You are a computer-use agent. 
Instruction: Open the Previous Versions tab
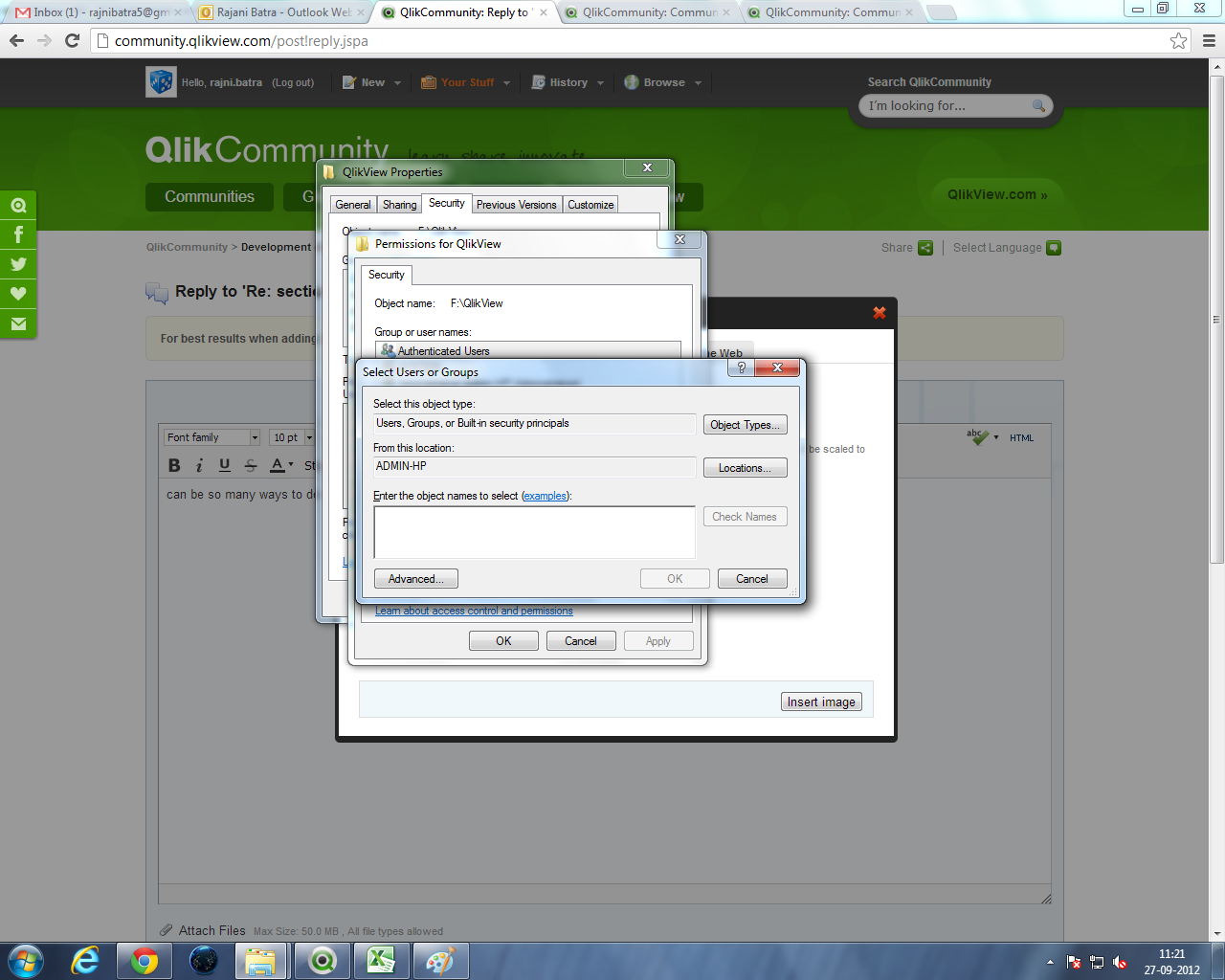(x=516, y=205)
